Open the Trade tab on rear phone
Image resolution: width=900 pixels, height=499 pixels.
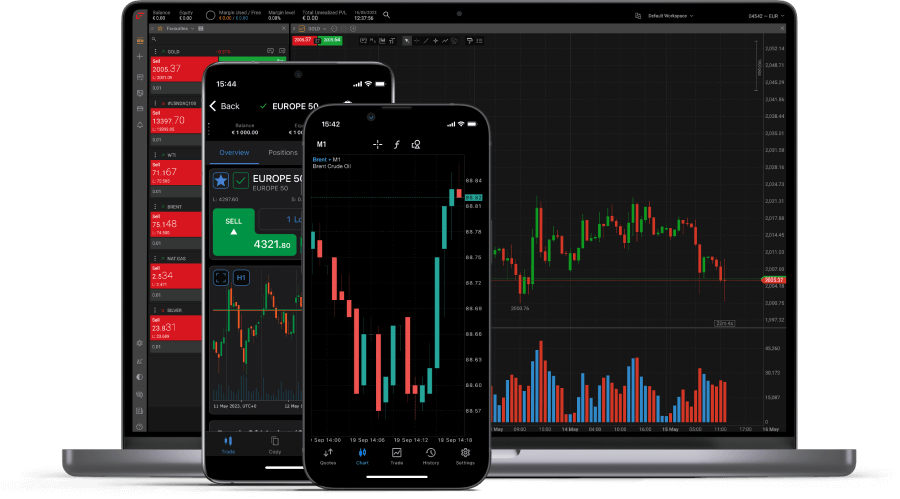tap(228, 444)
